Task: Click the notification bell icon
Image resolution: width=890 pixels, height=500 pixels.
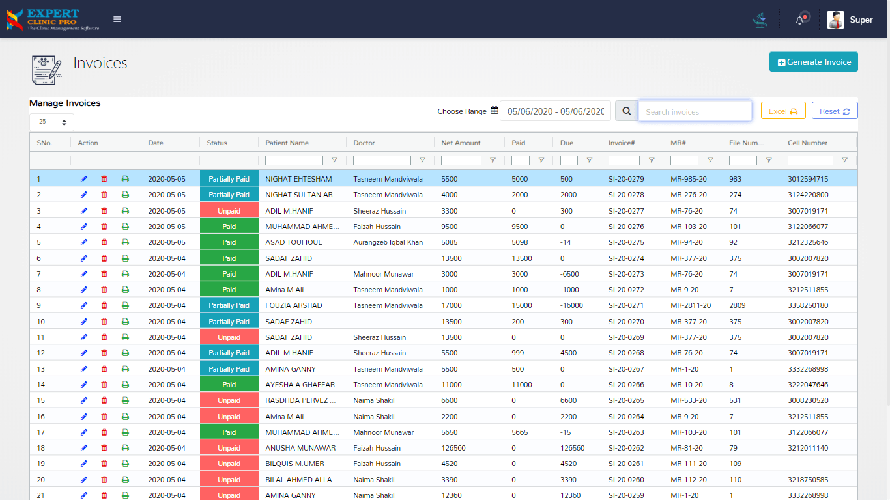Action: [801, 19]
